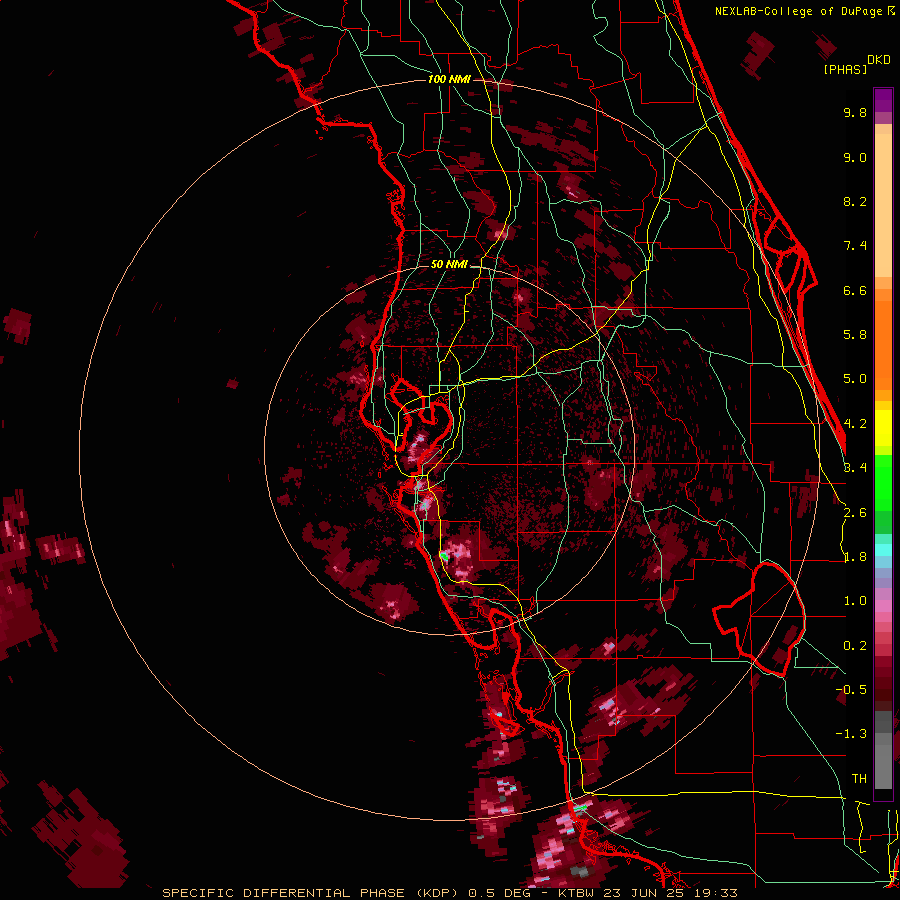Click the SPECIFIC DIFFERENTIAL PHASE caption text
This screenshot has height=900, width=900.
coord(283,893)
